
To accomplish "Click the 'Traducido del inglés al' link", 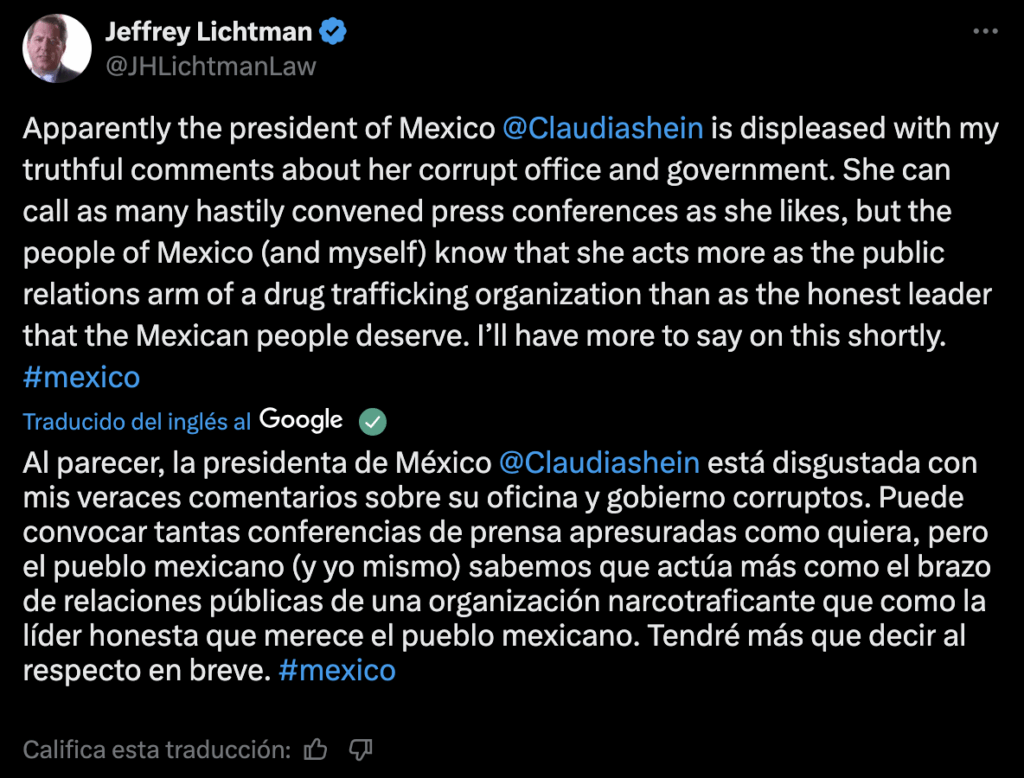I will coord(137,421).
